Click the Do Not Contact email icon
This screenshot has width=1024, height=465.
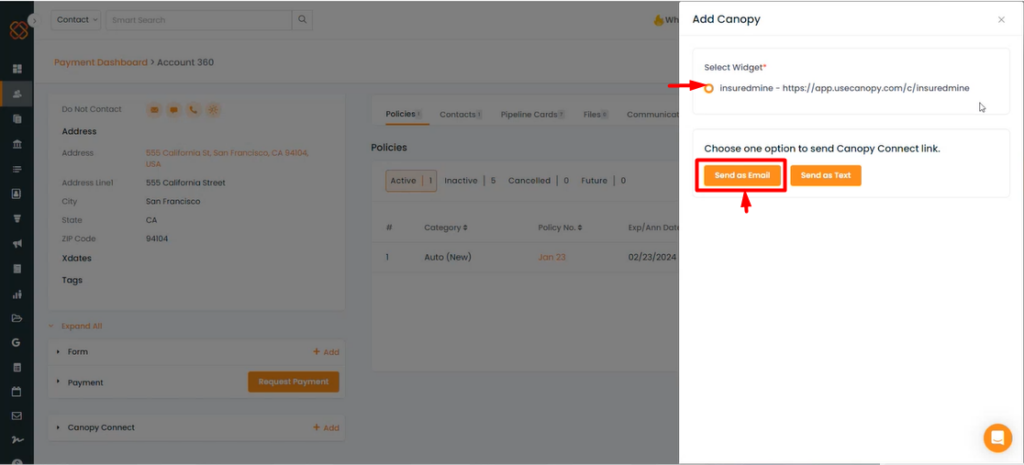154,110
